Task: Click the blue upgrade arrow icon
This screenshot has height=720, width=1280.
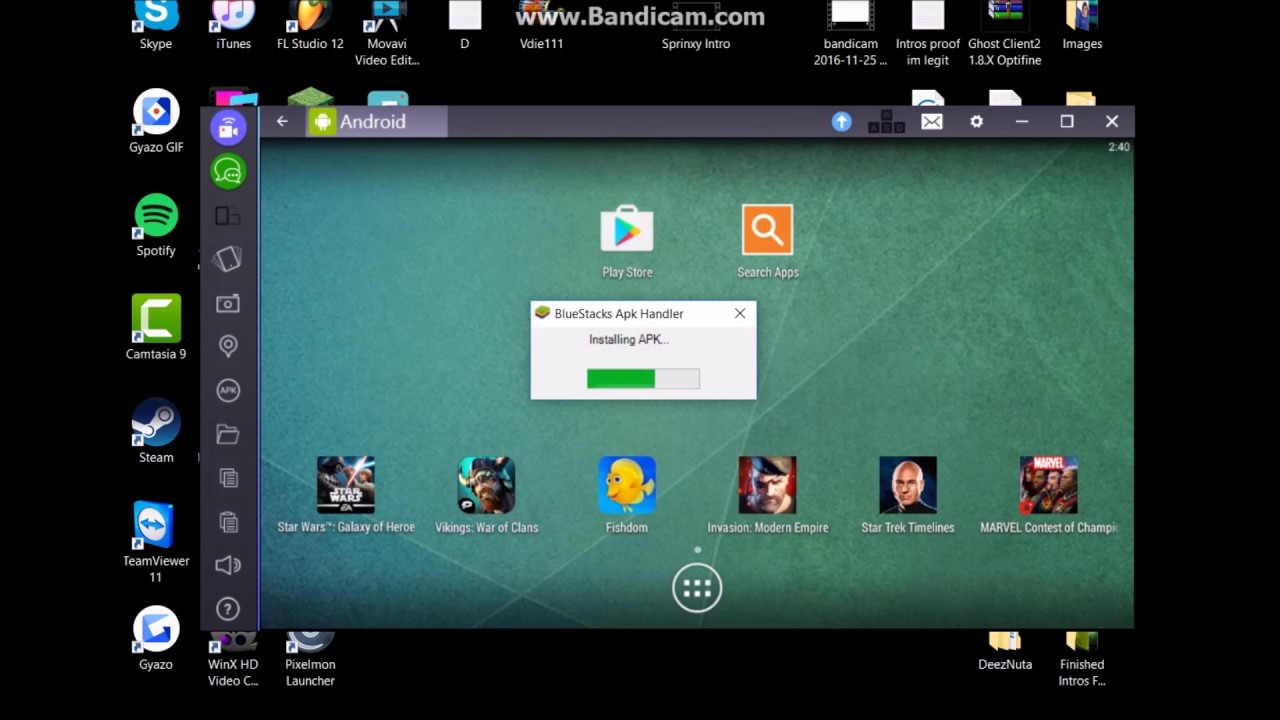Action: (842, 121)
